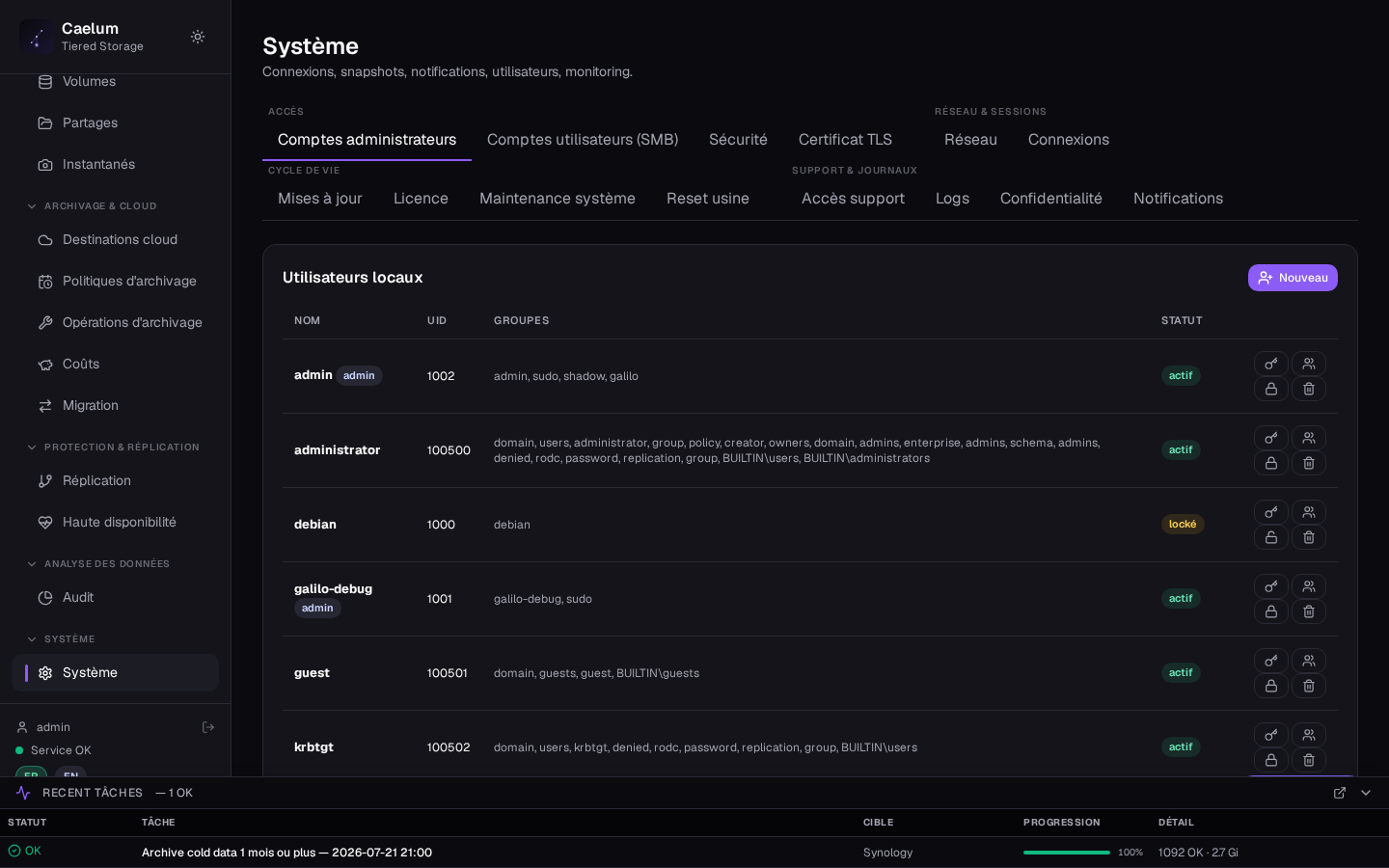Image resolution: width=1389 pixels, height=868 pixels.
Task: Open Maintenance système tab
Action: pyautogui.click(x=558, y=199)
